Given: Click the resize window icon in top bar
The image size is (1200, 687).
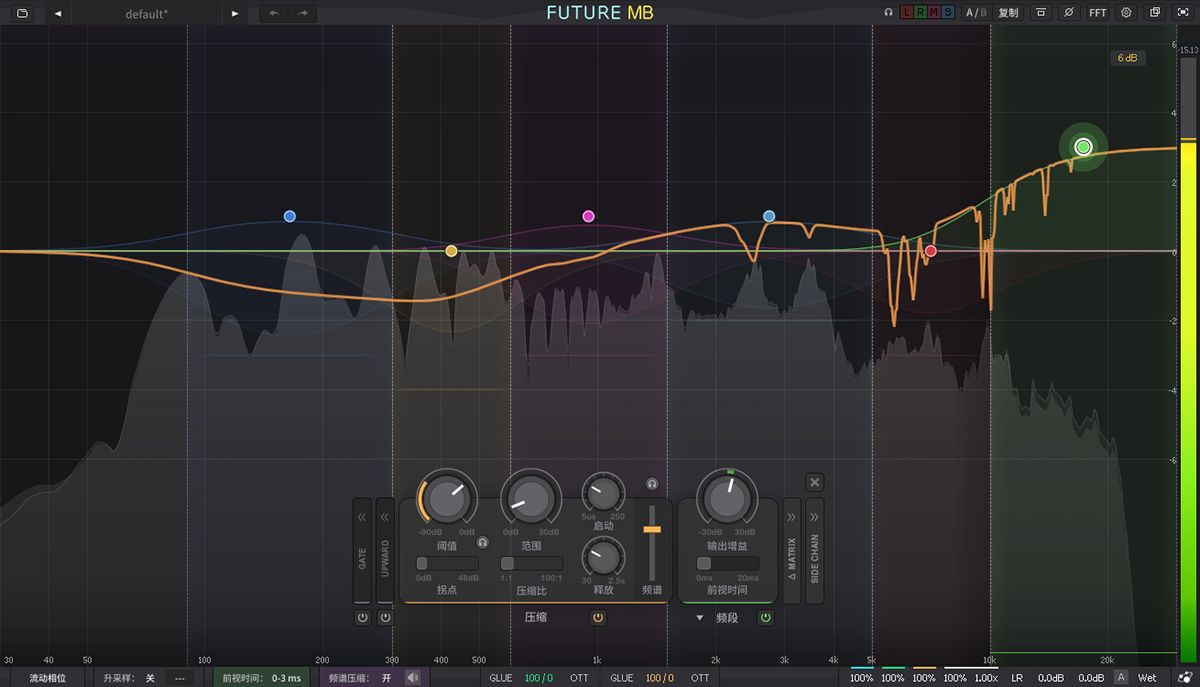Looking at the screenshot, I should (1155, 13).
